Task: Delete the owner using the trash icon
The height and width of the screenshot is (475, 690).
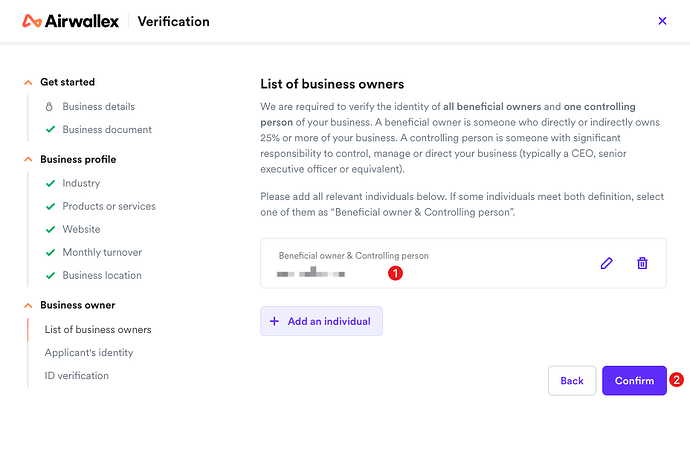Action: (x=642, y=263)
